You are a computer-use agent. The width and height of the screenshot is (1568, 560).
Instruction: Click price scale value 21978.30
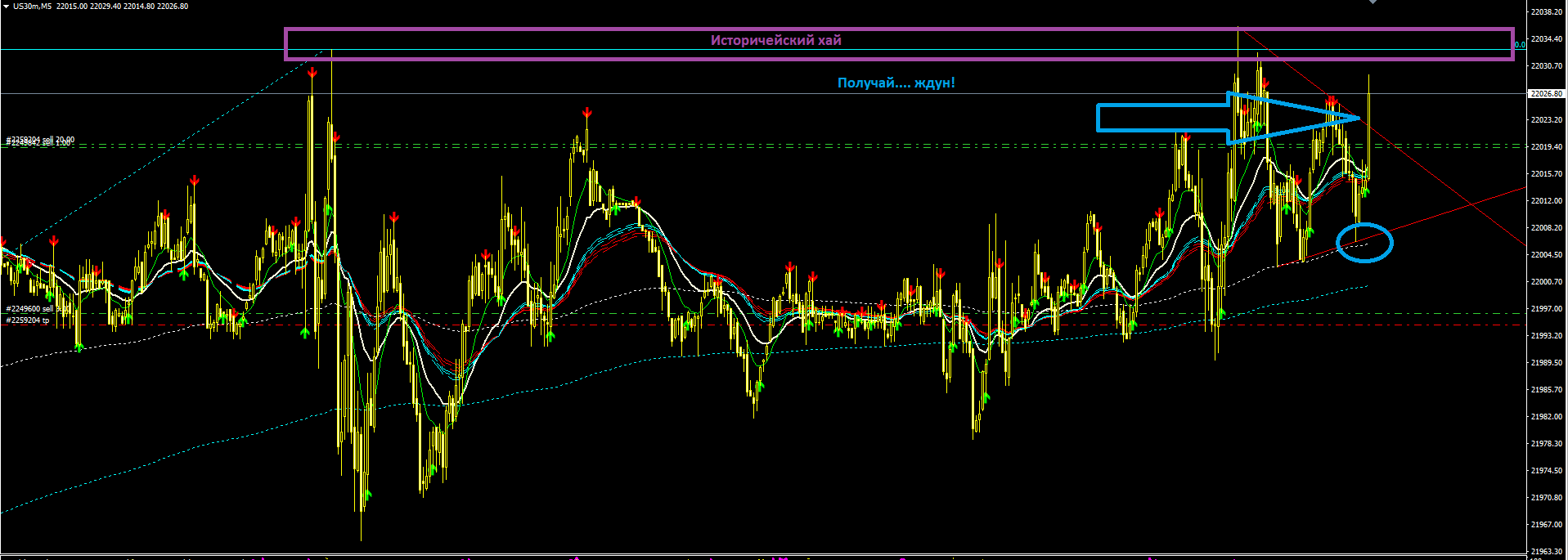point(1546,443)
